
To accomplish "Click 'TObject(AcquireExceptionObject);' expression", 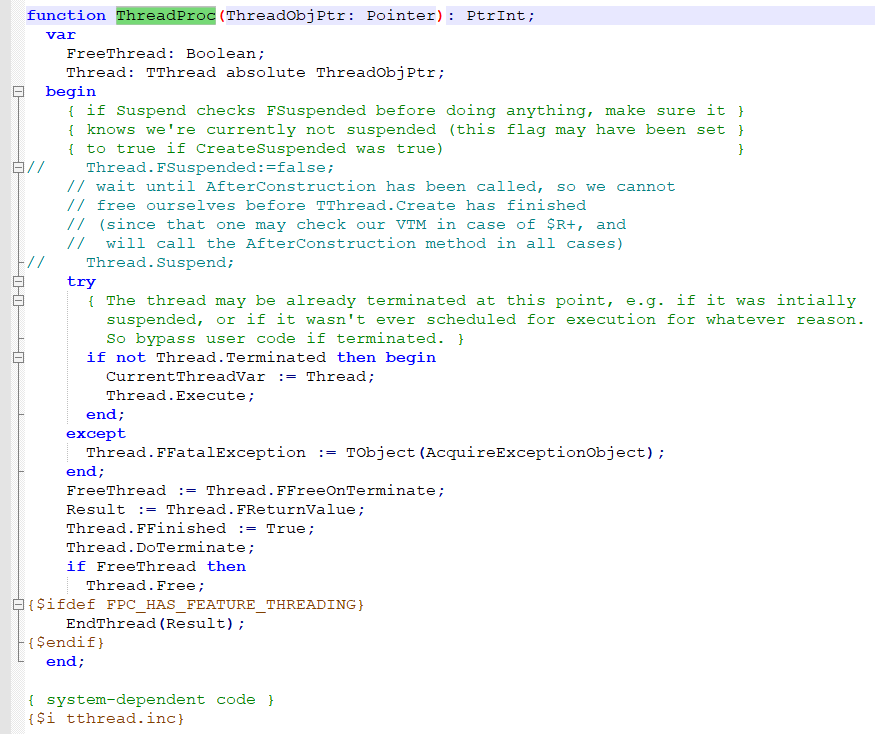I will (505, 452).
